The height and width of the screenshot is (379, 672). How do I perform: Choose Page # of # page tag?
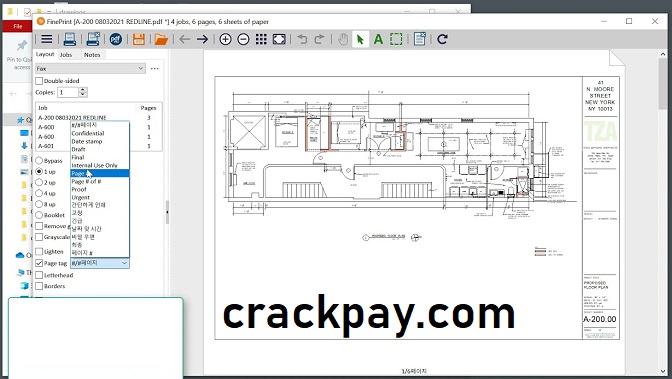[87, 181]
